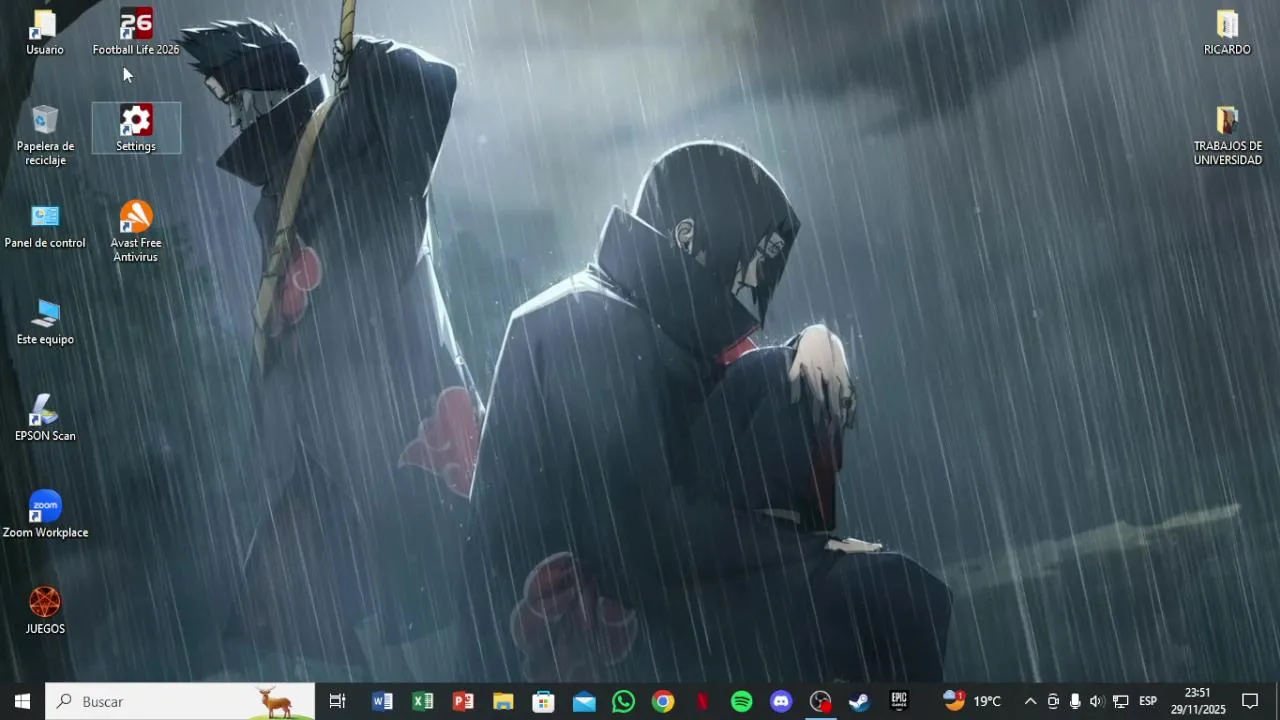Switch the ESP input language
Viewport: 1280px width, 720px height.
[1148, 701]
